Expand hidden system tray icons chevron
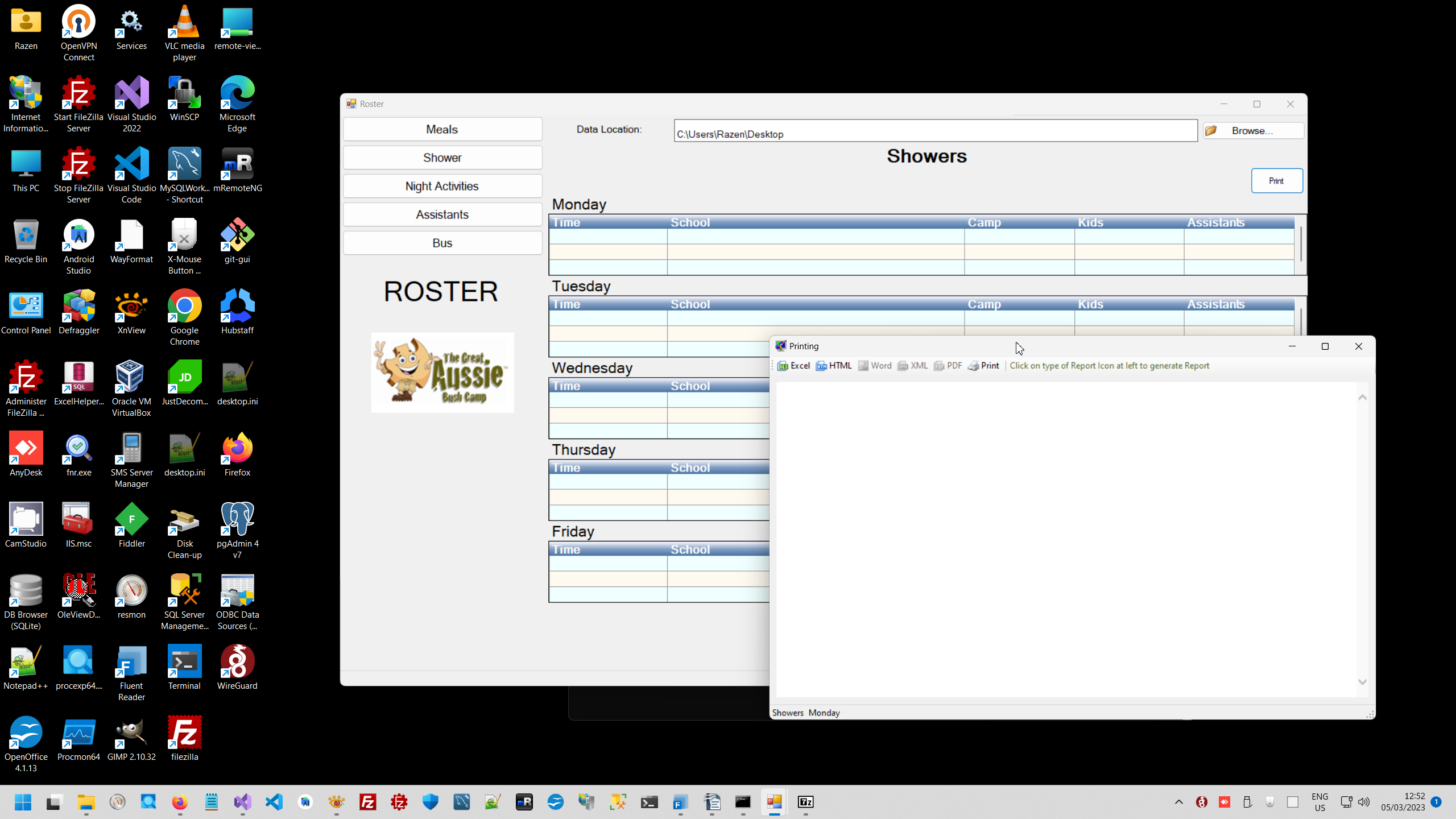The image size is (1456, 819). [1178, 802]
